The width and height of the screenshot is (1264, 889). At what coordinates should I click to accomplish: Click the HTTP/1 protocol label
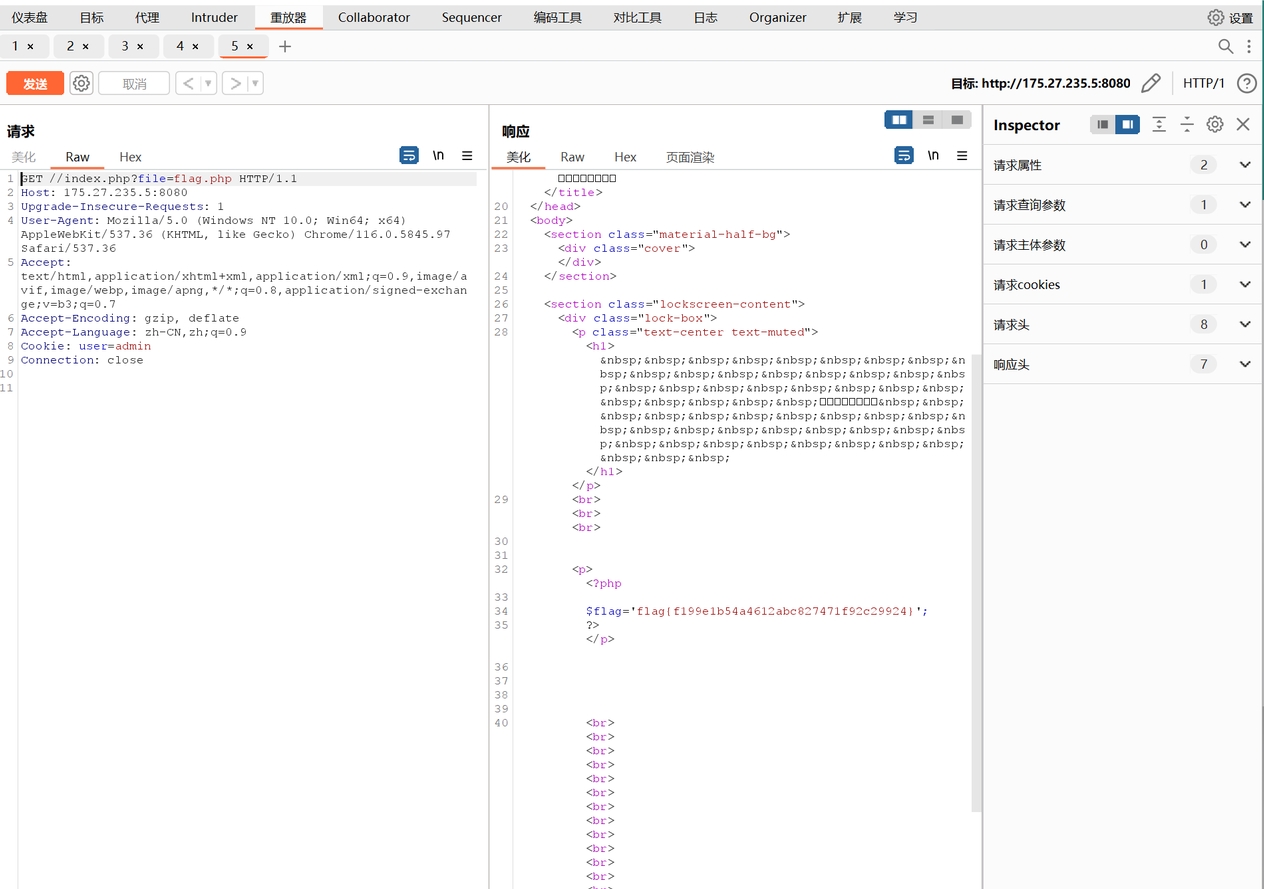(x=1203, y=83)
